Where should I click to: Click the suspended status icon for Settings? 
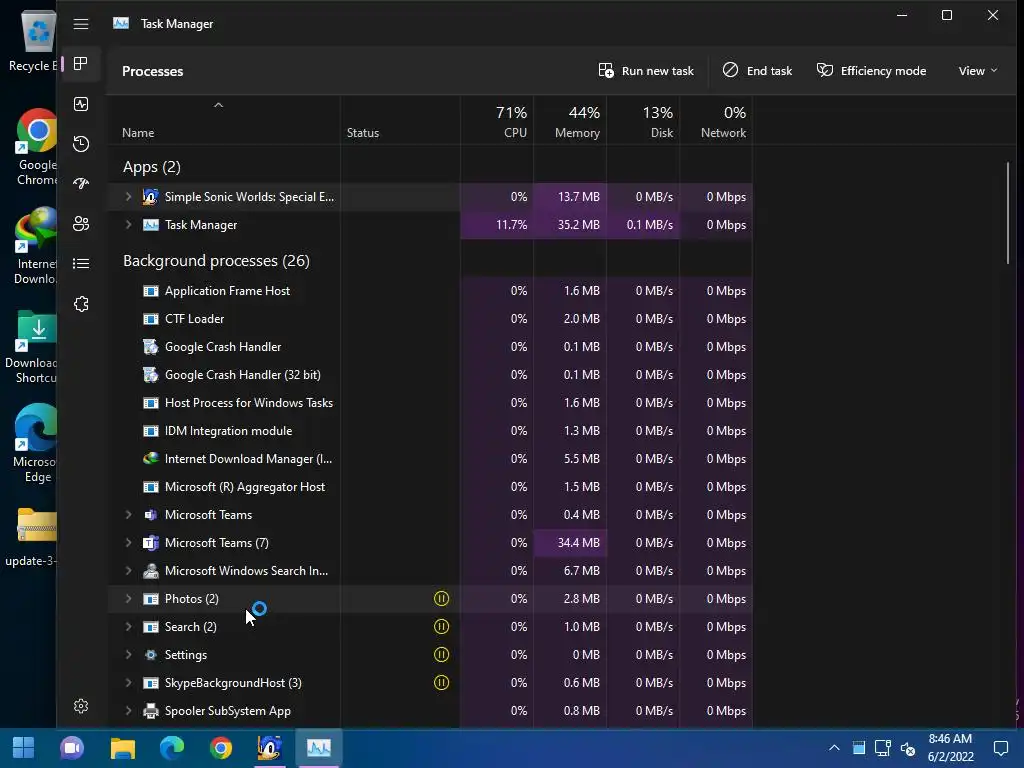[441, 654]
